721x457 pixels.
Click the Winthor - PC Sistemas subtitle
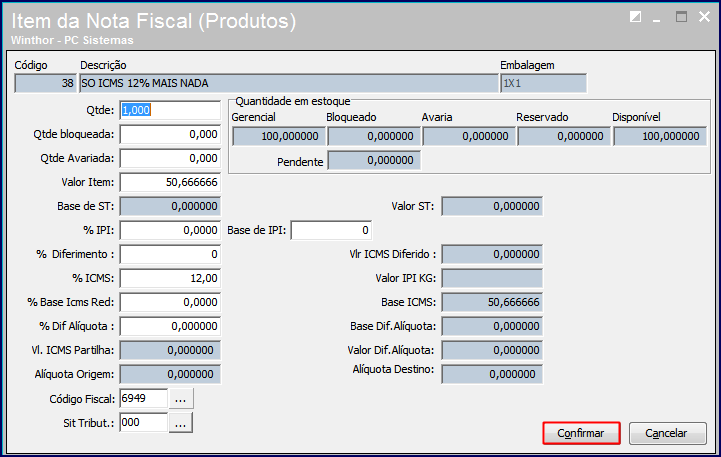click(72, 40)
